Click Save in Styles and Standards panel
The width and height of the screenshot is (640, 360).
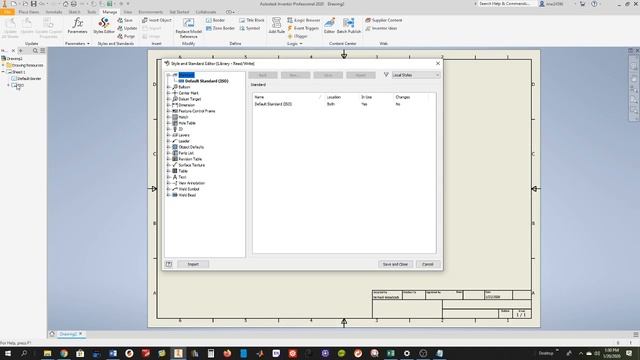point(125,20)
